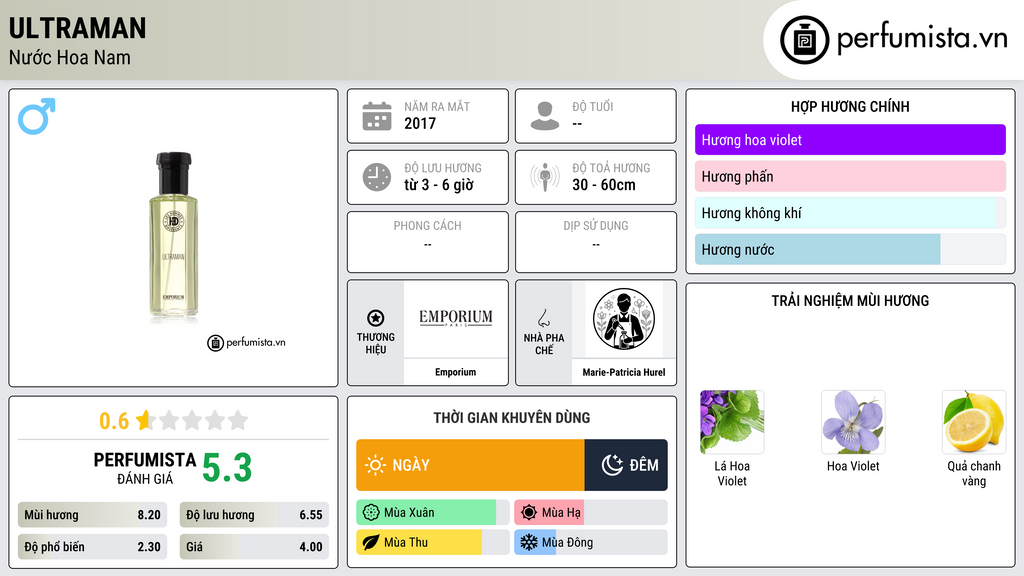Click the Phong cách card
1024x576 pixels.
pos(428,242)
